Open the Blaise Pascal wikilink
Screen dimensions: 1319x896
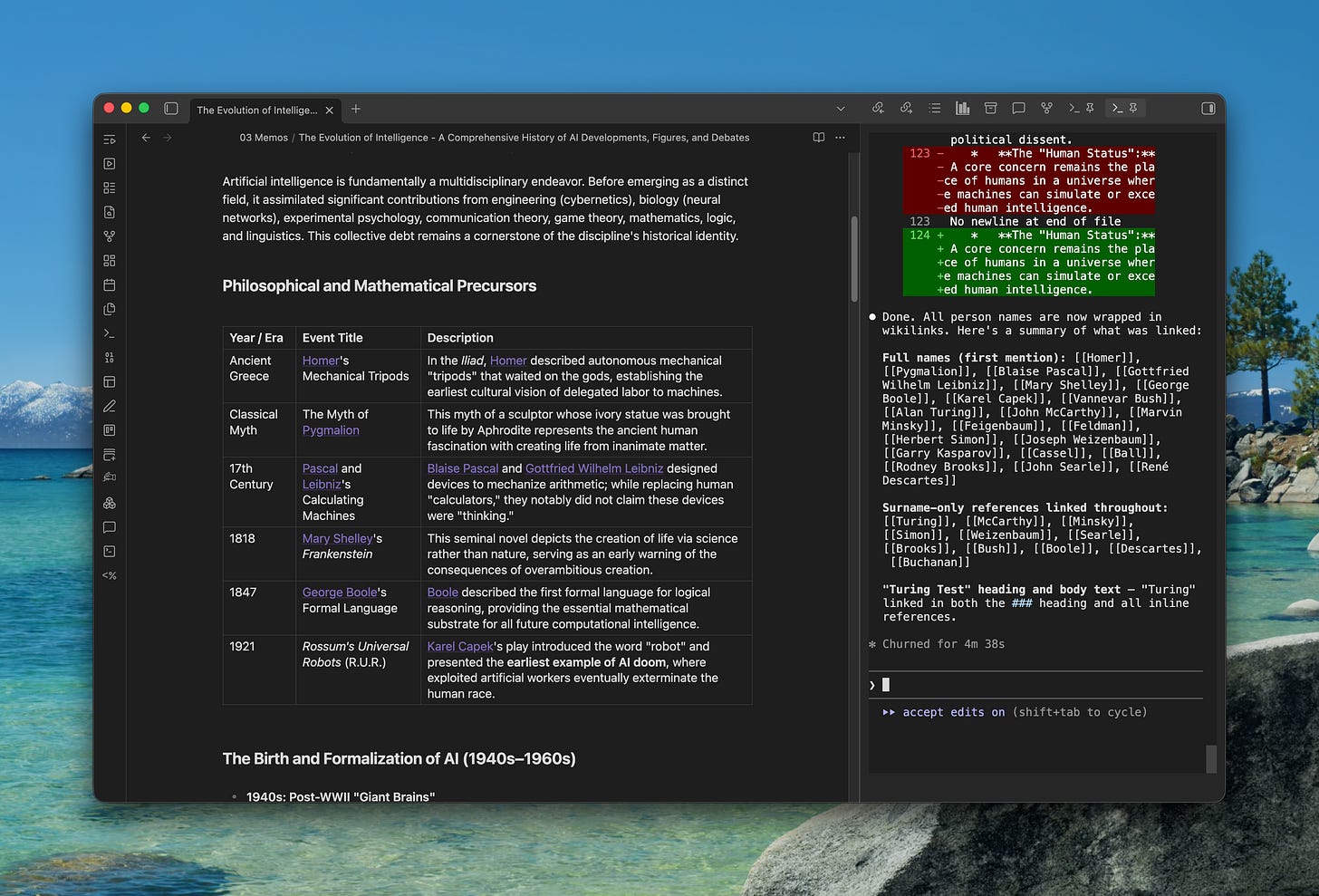pyautogui.click(x=463, y=468)
